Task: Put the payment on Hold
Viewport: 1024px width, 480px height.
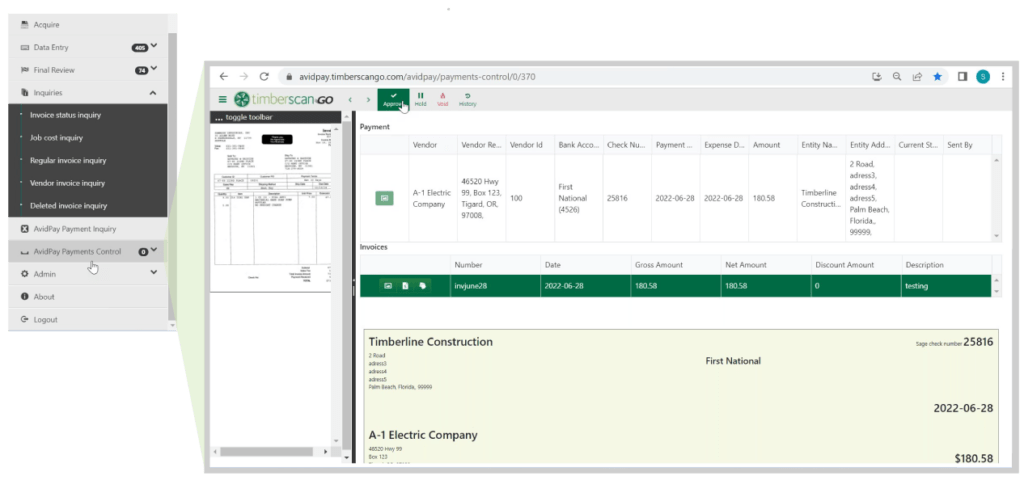Action: point(421,99)
